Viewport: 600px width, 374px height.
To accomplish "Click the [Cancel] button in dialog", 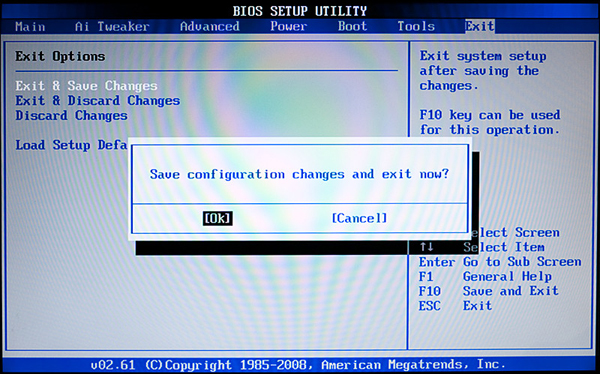I will [359, 218].
